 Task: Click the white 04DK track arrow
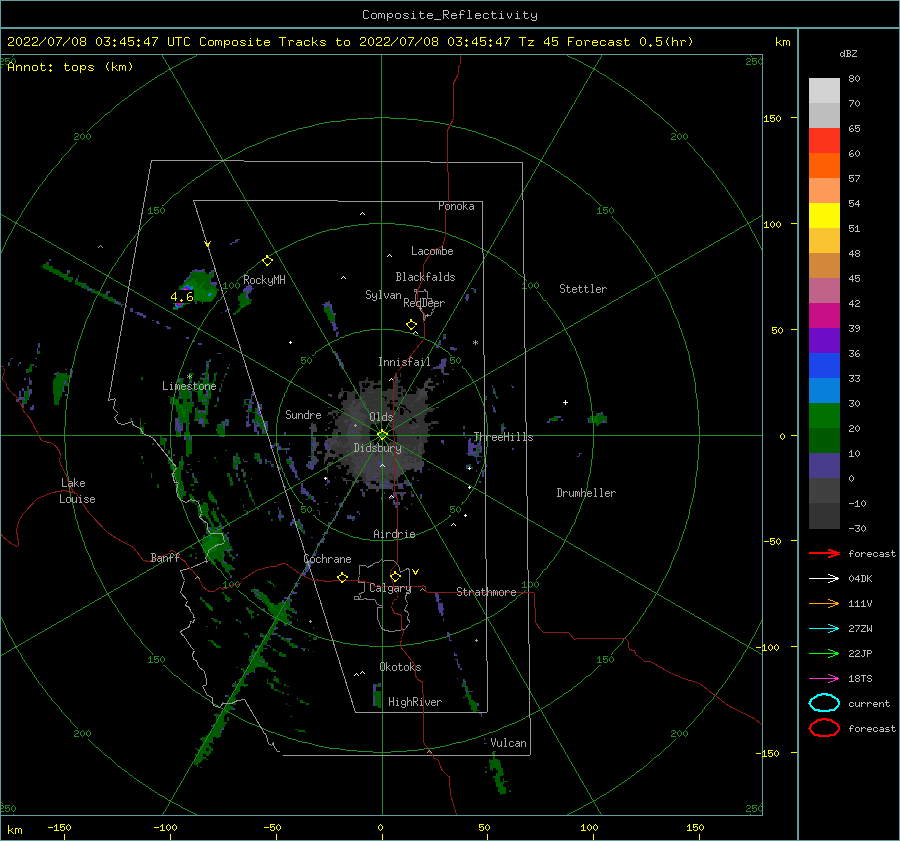(824, 578)
